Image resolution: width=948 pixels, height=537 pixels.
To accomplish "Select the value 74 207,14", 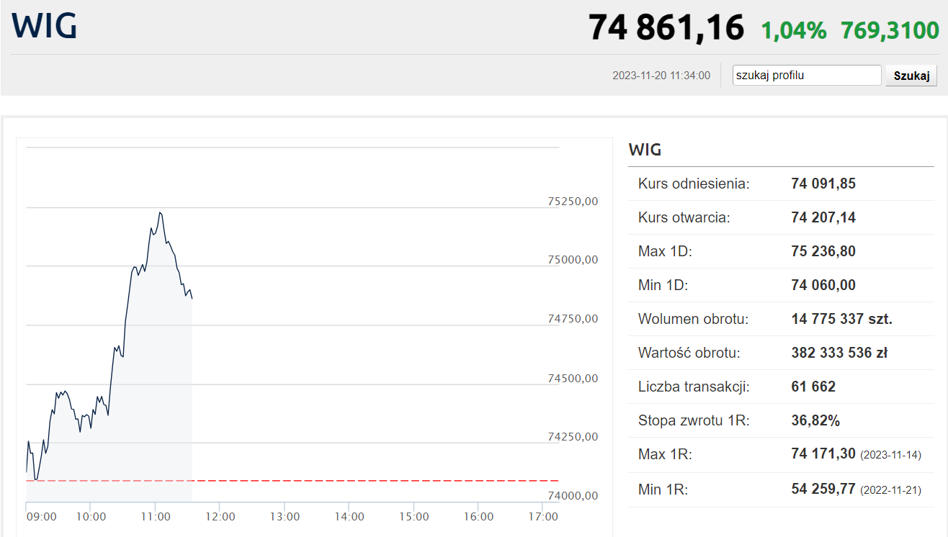I will point(823,218).
